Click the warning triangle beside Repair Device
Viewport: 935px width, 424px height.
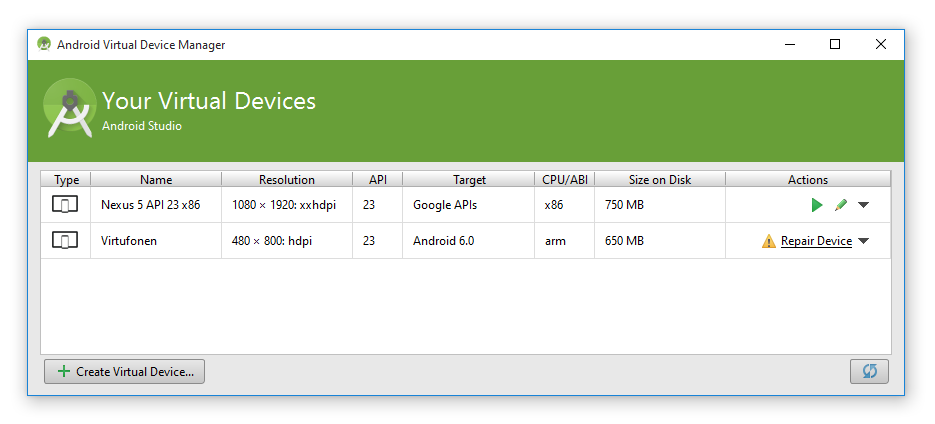point(769,241)
